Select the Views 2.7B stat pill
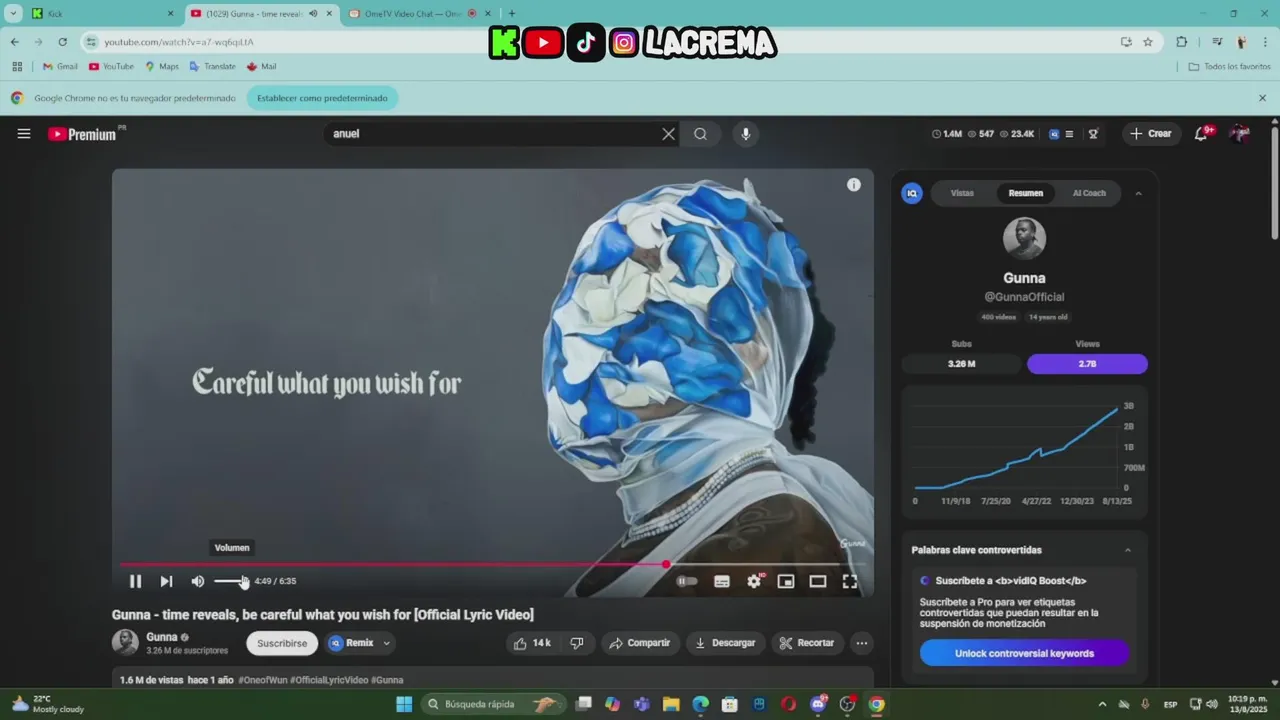The height and width of the screenshot is (720, 1280). pos(1087,364)
